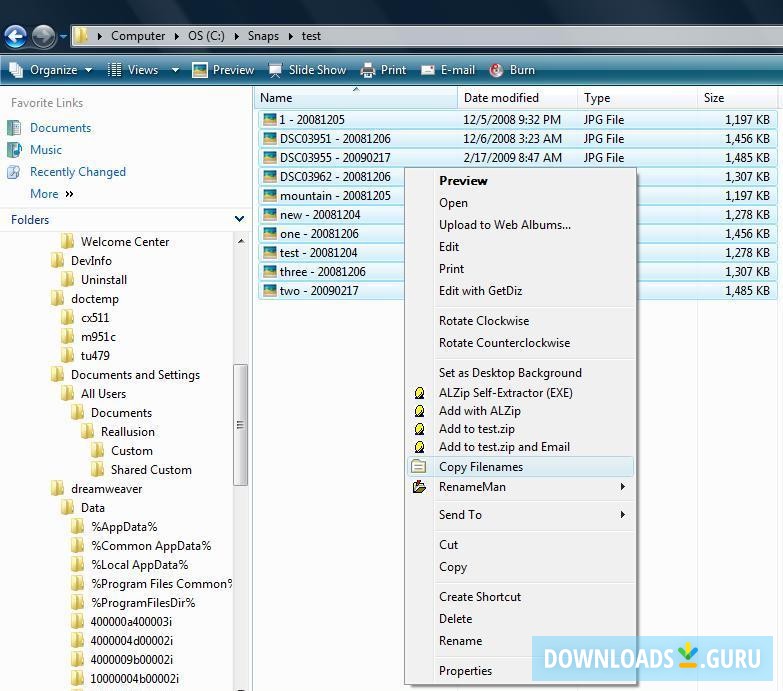Open Documents favorite link
This screenshot has width=783, height=691.
tap(60, 128)
